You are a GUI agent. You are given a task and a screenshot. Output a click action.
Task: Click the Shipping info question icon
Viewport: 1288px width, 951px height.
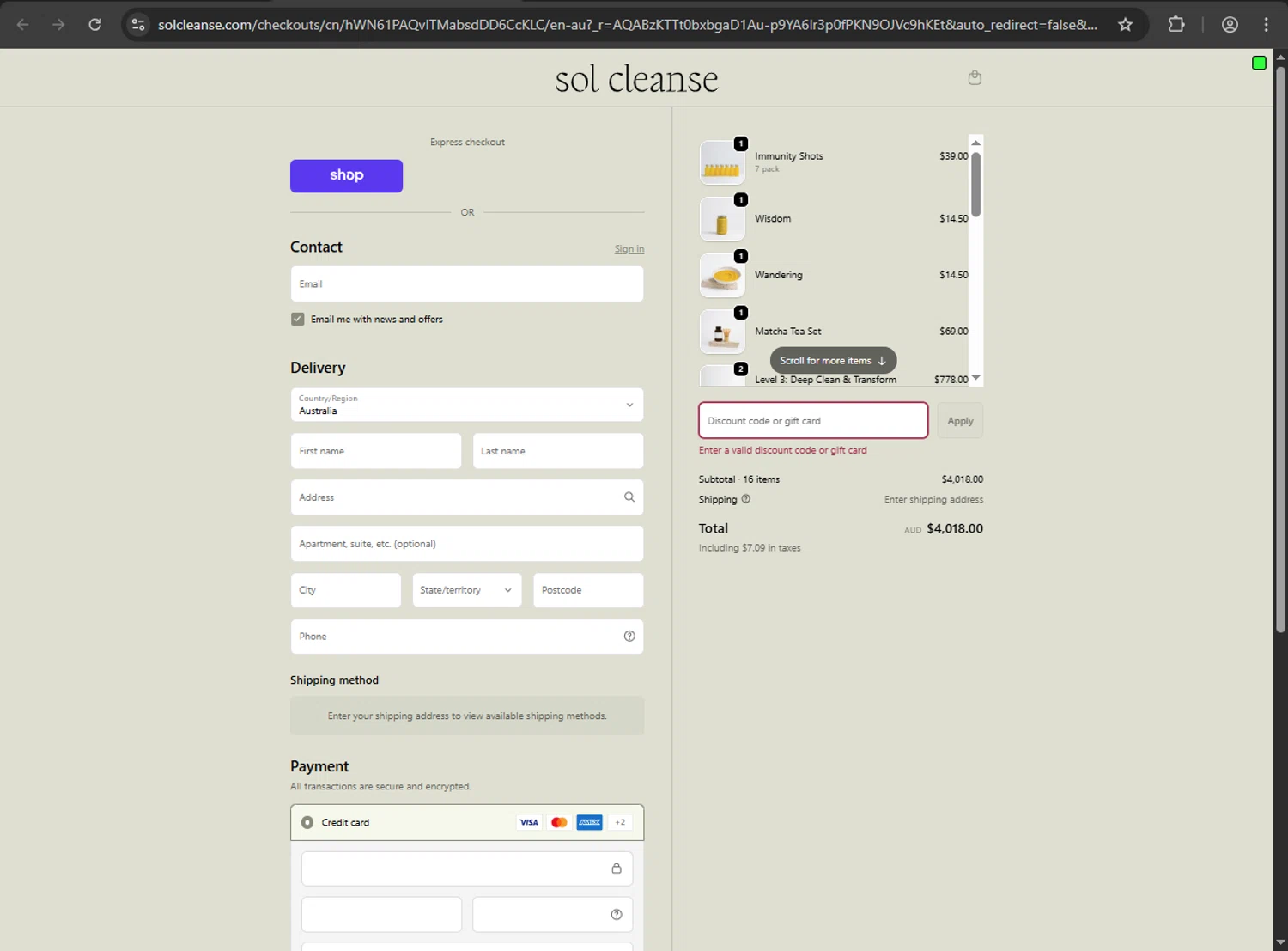click(x=746, y=499)
